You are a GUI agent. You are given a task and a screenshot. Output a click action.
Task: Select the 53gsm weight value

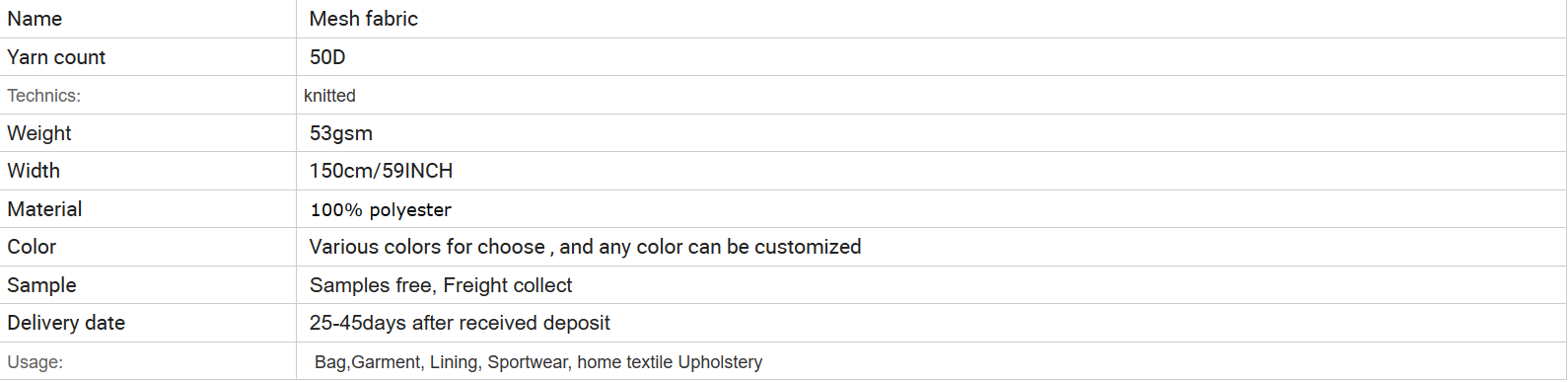(x=341, y=133)
